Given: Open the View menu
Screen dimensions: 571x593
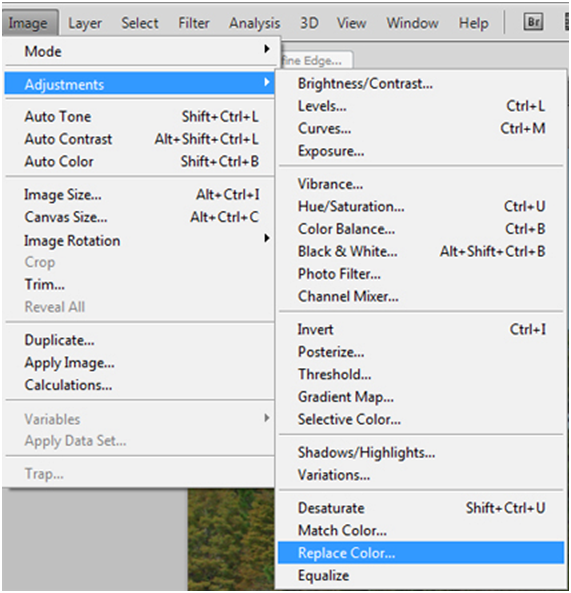Looking at the screenshot, I should pos(351,23).
